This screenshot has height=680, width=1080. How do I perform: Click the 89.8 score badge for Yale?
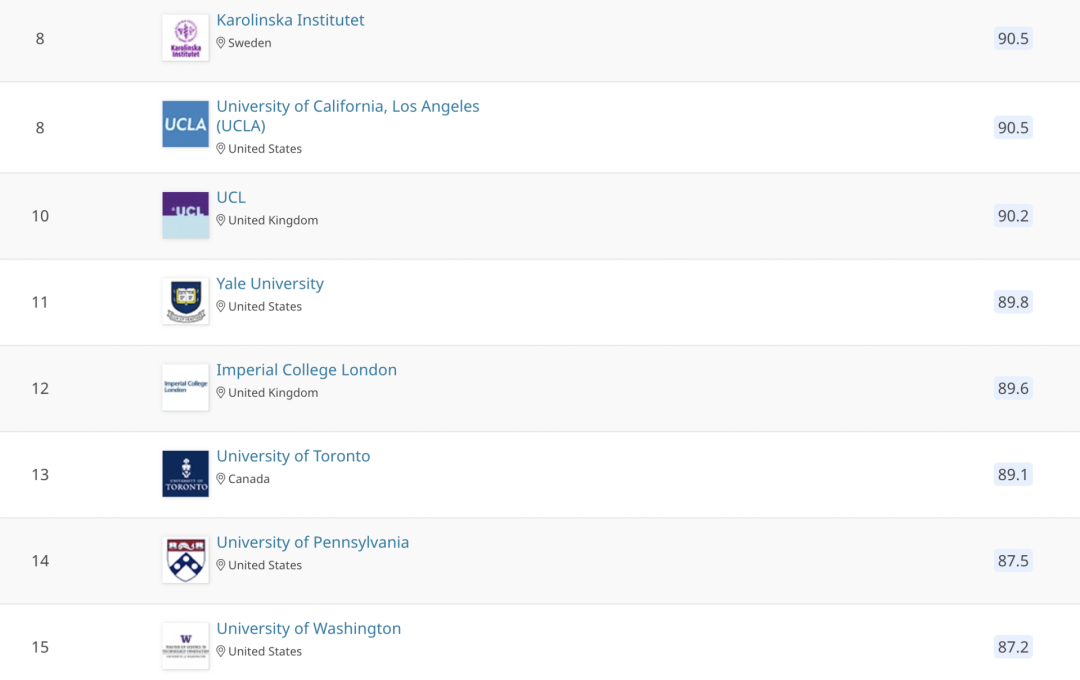point(1013,302)
